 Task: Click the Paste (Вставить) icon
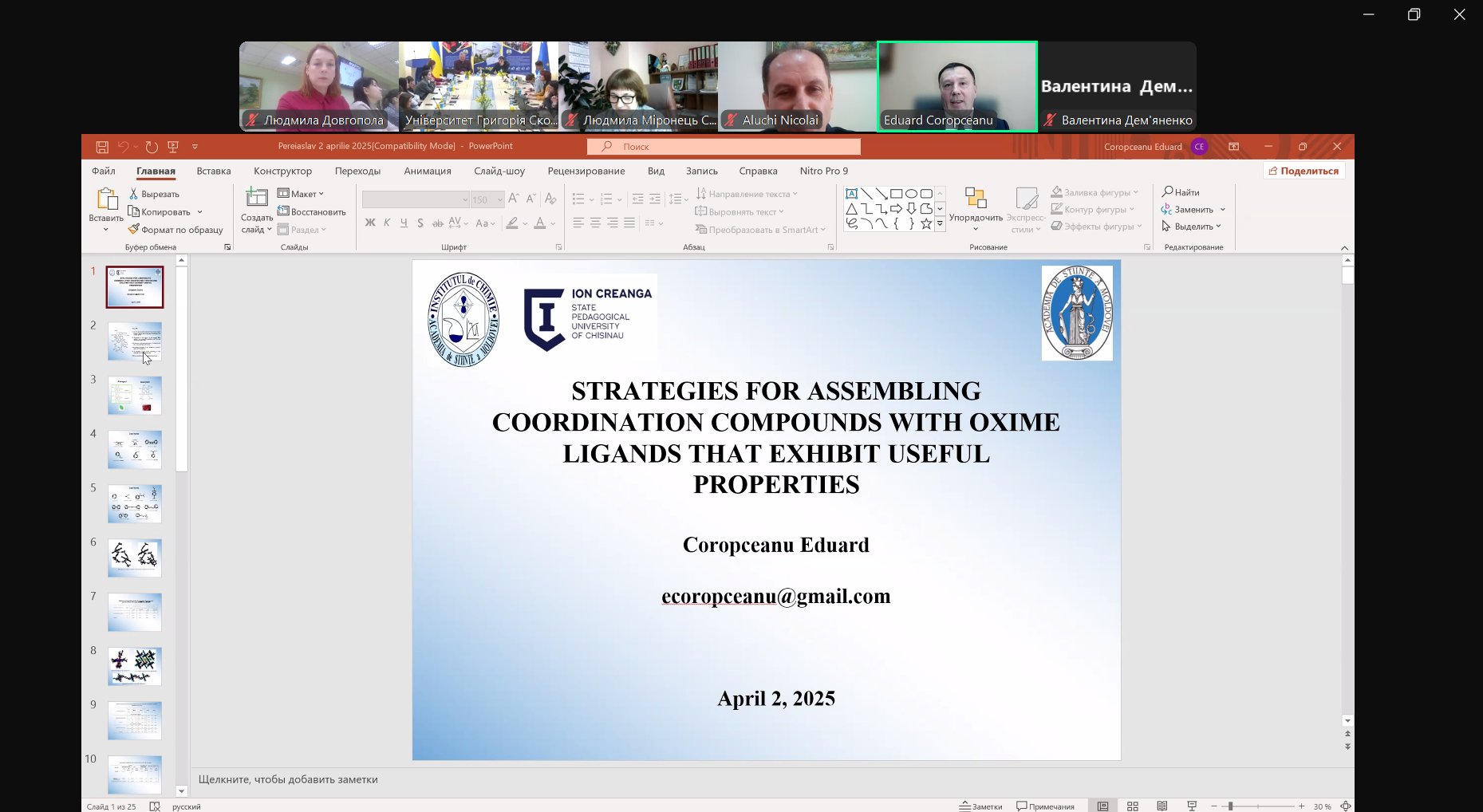(x=106, y=199)
